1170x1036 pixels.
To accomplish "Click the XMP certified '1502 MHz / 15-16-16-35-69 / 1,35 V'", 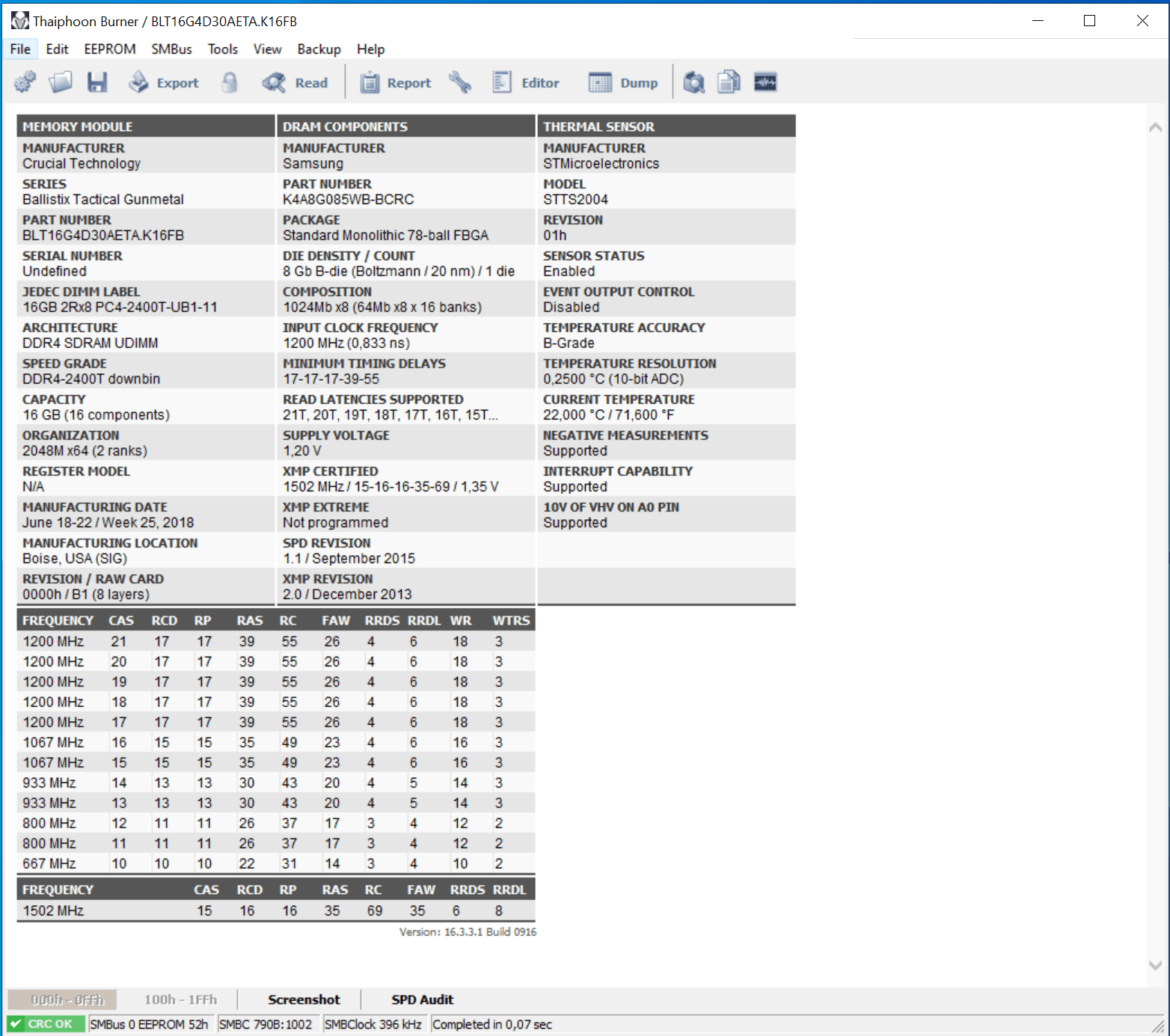I will click(x=390, y=486).
